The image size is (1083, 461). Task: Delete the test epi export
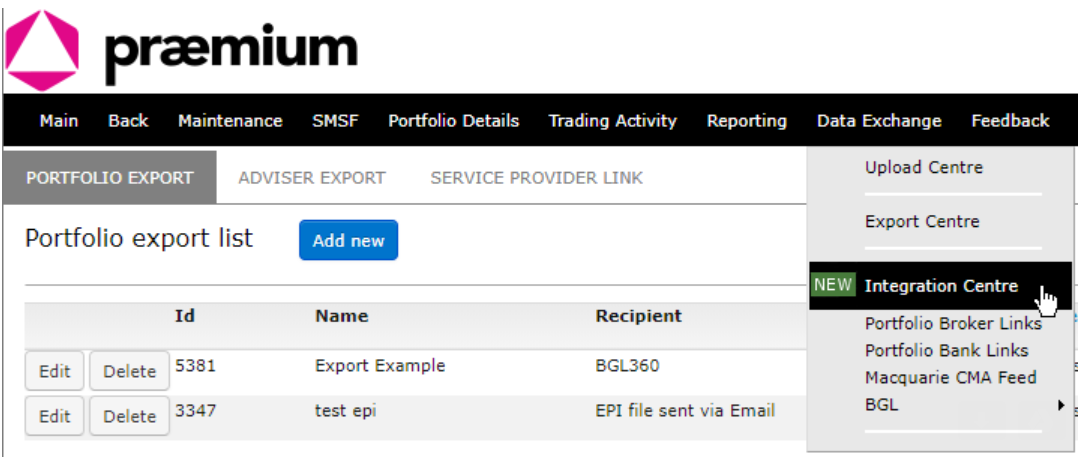[129, 416]
